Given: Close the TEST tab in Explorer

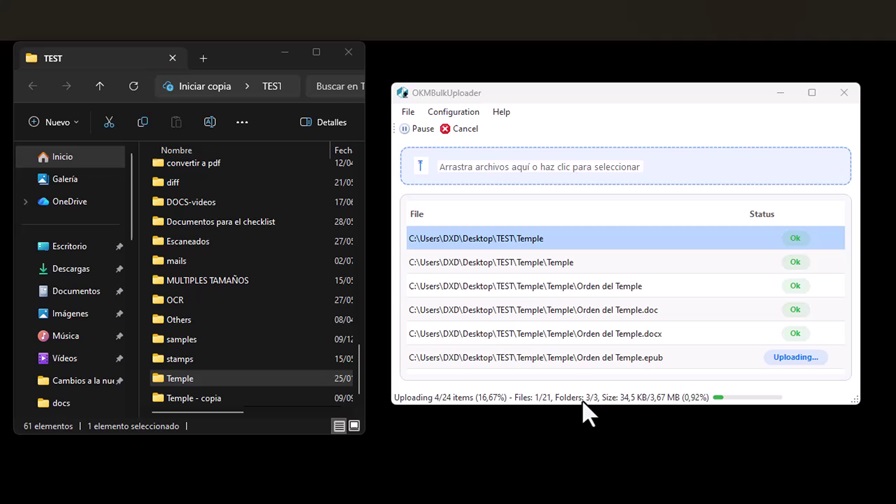Looking at the screenshot, I should (x=173, y=58).
